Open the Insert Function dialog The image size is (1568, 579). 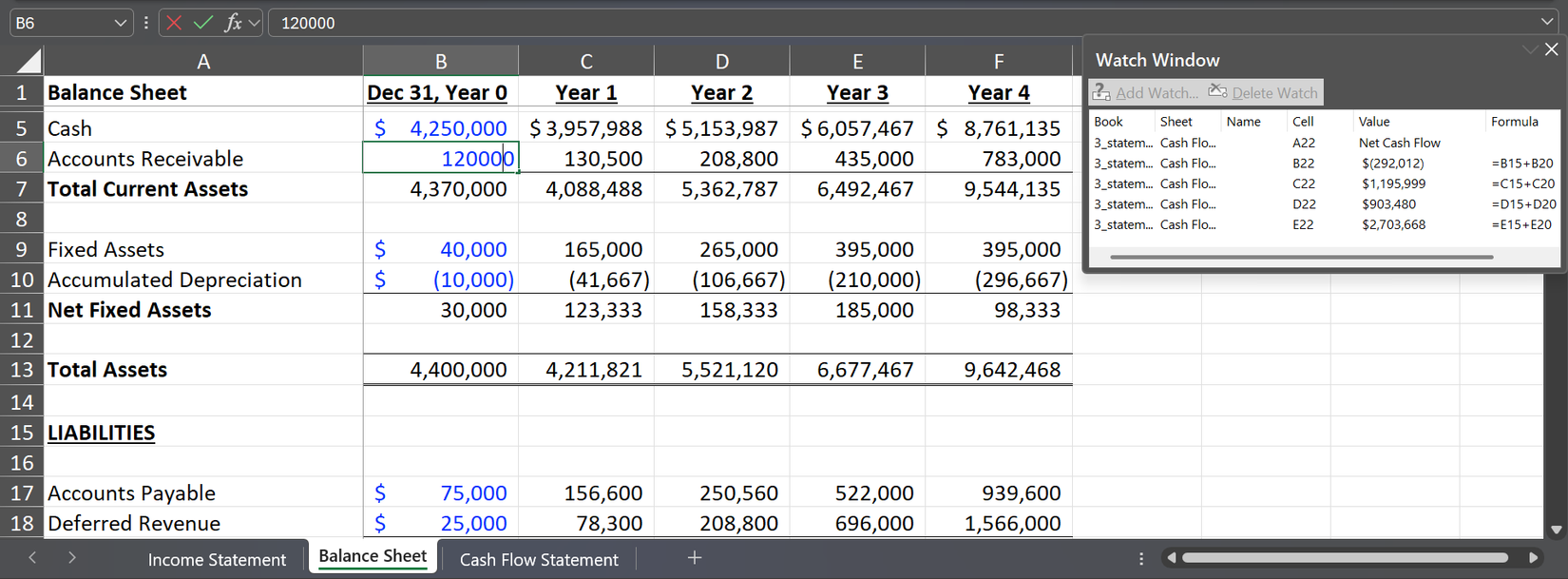tap(232, 23)
